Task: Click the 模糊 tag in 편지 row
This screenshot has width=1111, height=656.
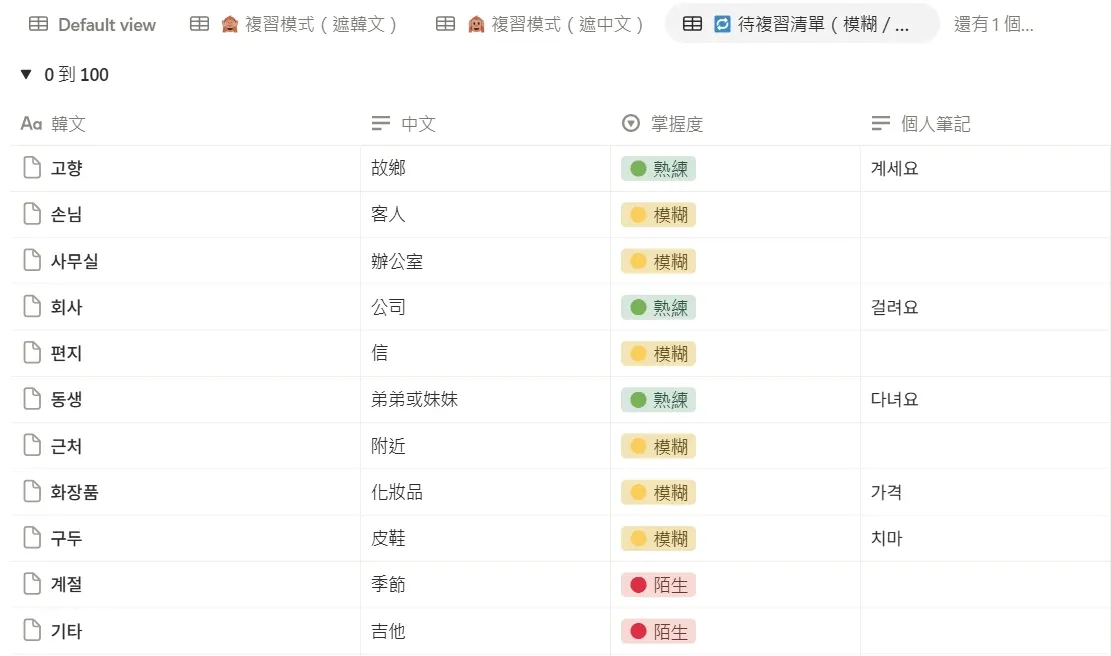Action: coord(658,354)
